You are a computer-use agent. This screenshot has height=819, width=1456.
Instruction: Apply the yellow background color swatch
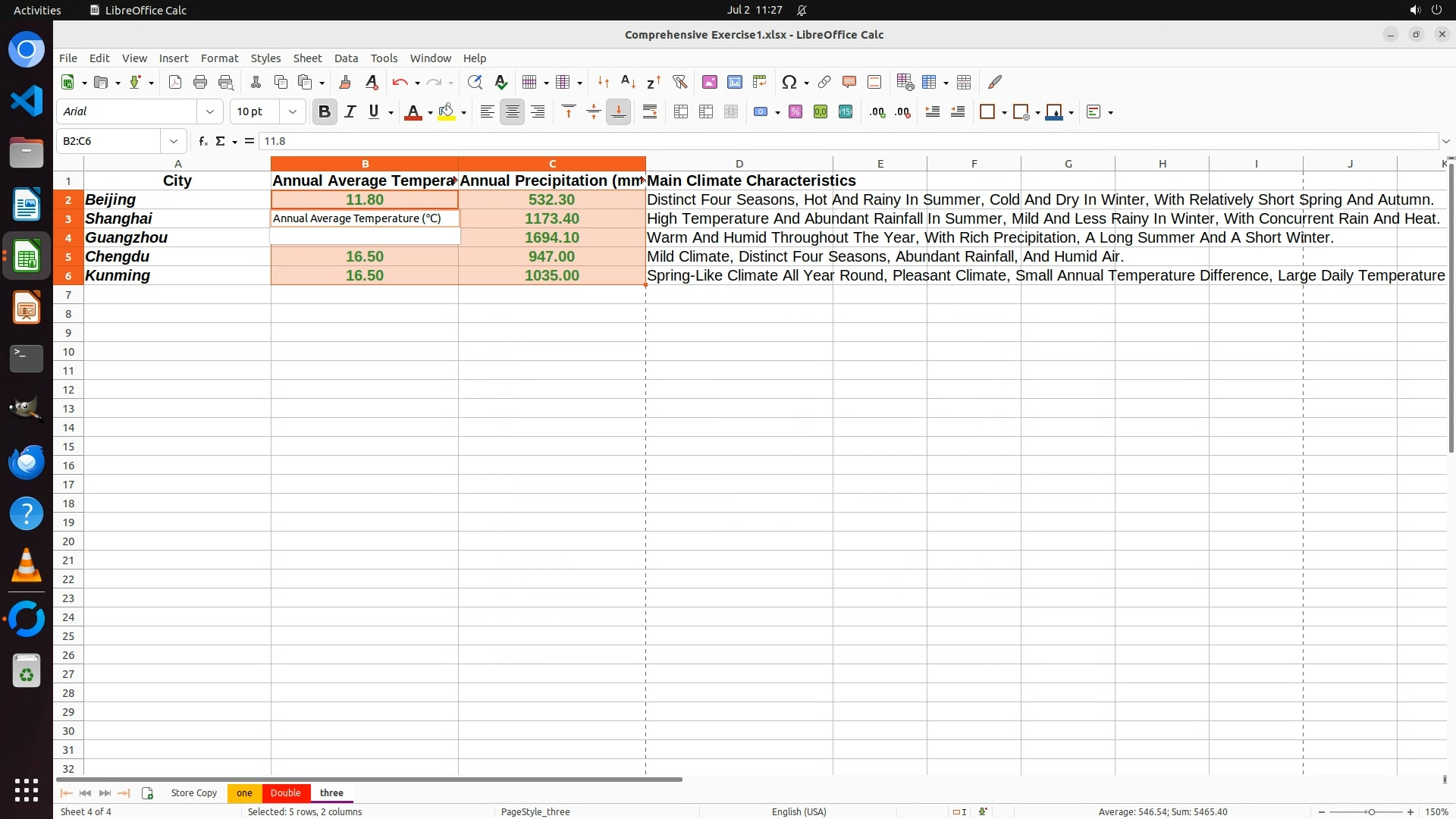[x=447, y=112]
